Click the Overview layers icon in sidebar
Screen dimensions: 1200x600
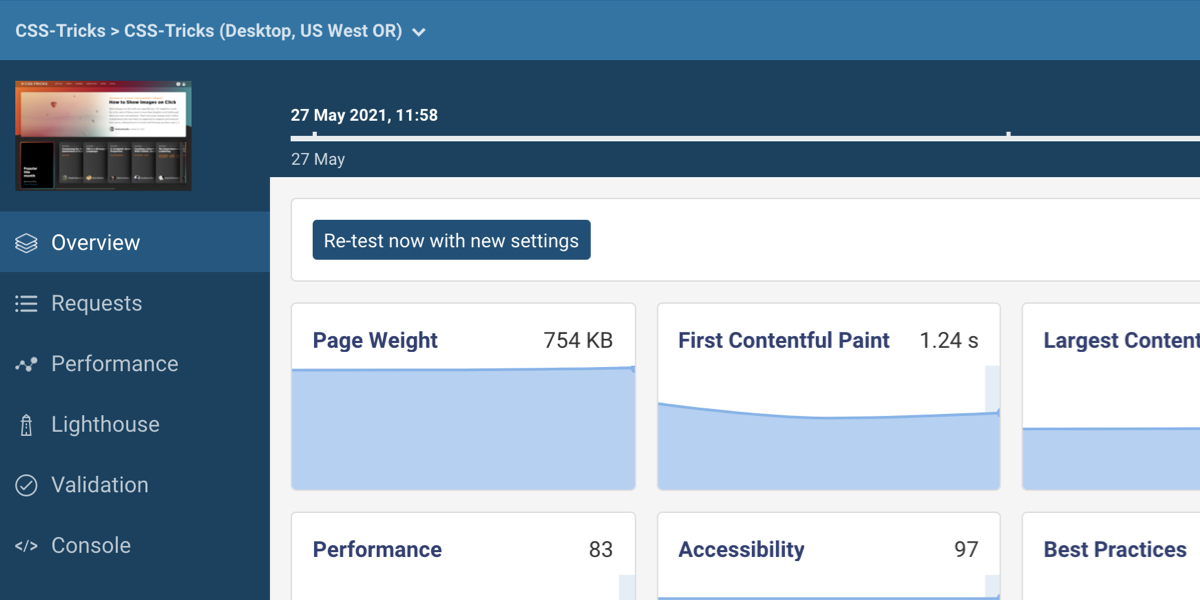[26, 243]
